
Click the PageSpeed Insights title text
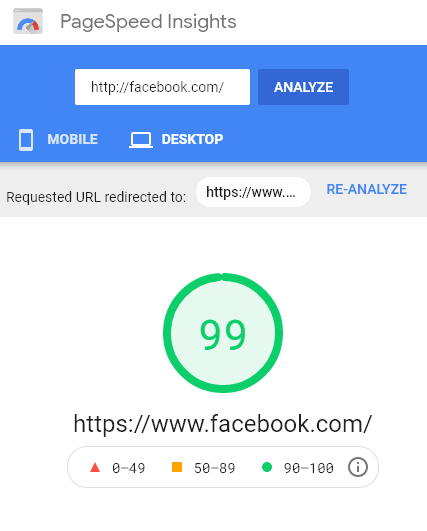coord(148,22)
